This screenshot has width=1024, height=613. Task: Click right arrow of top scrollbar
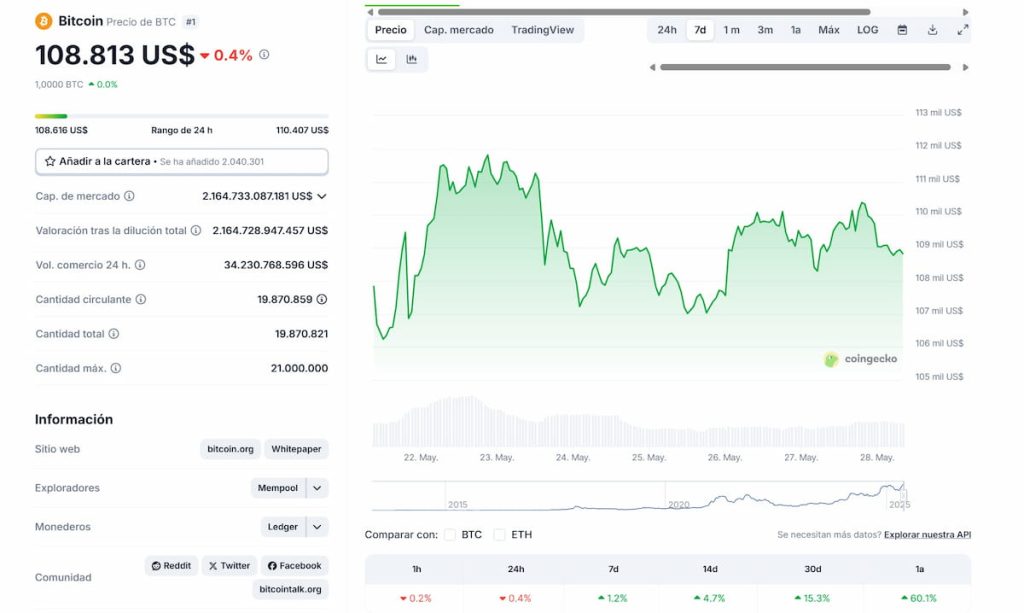[965, 12]
